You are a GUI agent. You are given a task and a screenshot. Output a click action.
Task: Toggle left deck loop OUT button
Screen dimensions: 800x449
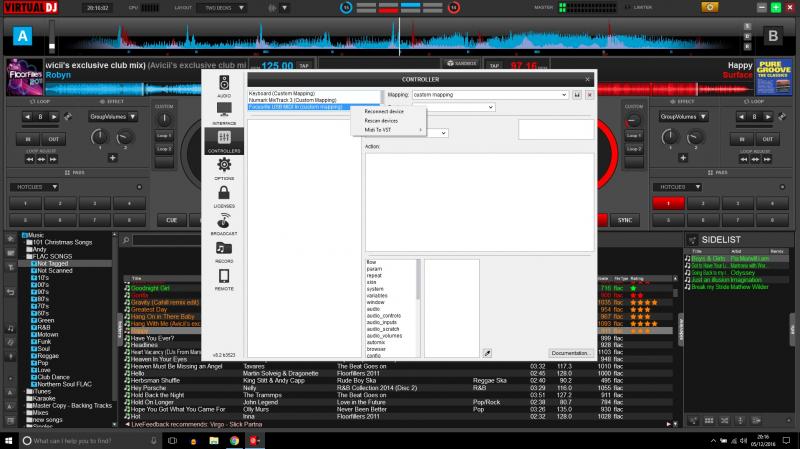(54, 139)
